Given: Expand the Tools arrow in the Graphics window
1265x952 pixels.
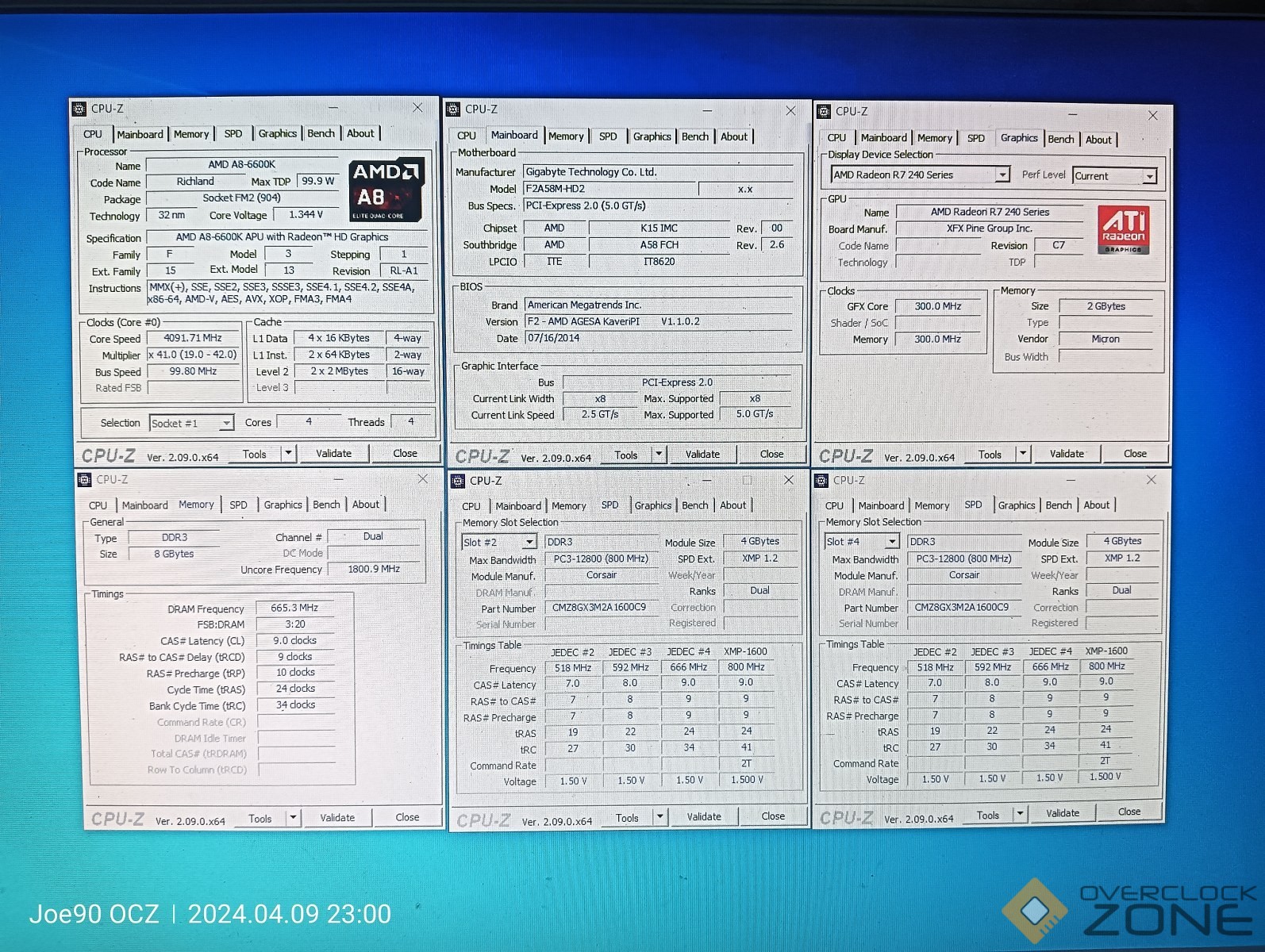Looking at the screenshot, I should tap(1023, 454).
